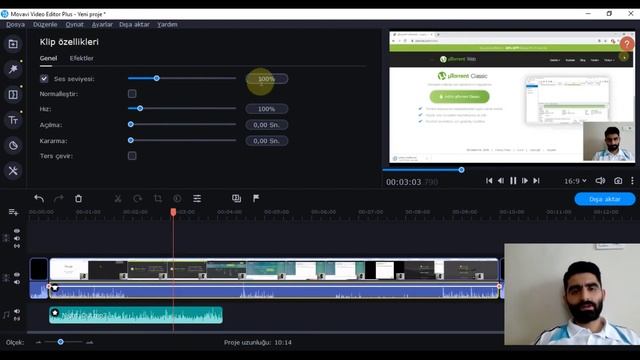Screen dimensions: 640x360
Task: Open help question mark in preview
Action: [x=627, y=43]
